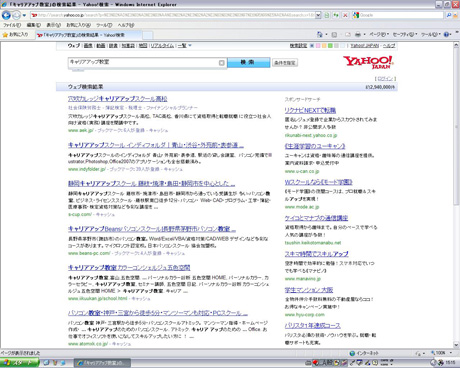This screenshot has height=368, width=460.
Task: Open result キャリアアップスクール インディフォルダ
Action: pyautogui.click(x=156, y=145)
